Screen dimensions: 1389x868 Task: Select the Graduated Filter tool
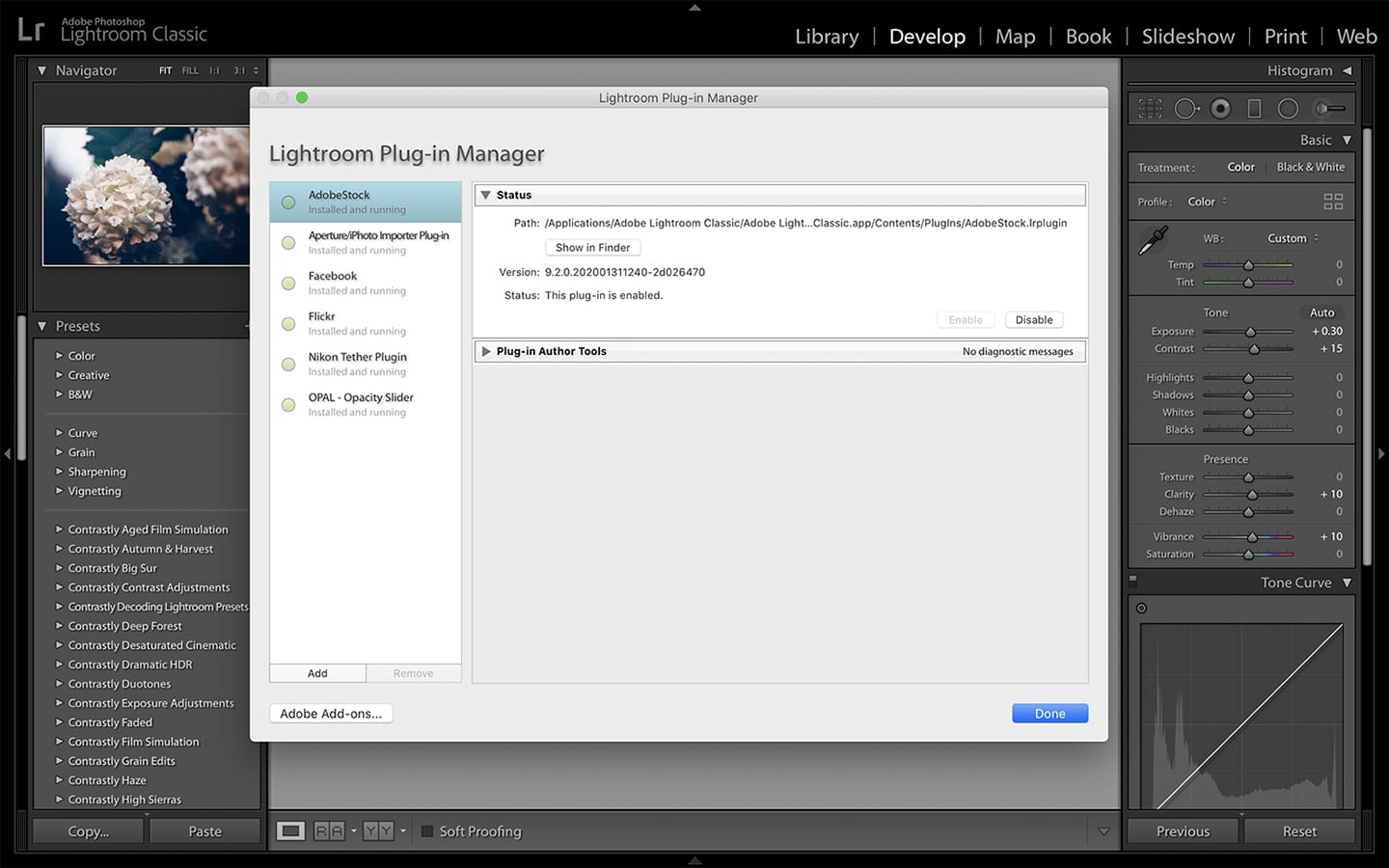coord(1254,109)
